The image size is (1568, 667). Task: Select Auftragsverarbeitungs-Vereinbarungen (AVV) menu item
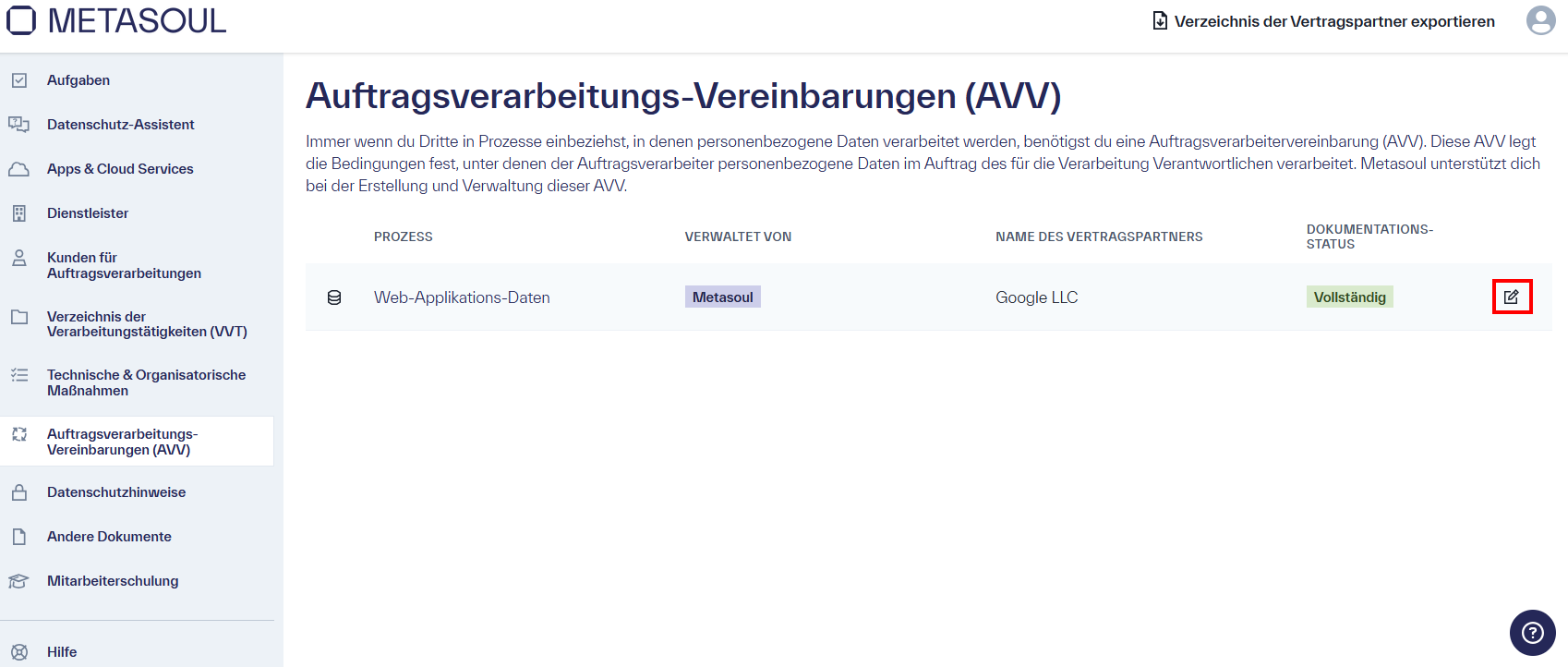(137, 442)
